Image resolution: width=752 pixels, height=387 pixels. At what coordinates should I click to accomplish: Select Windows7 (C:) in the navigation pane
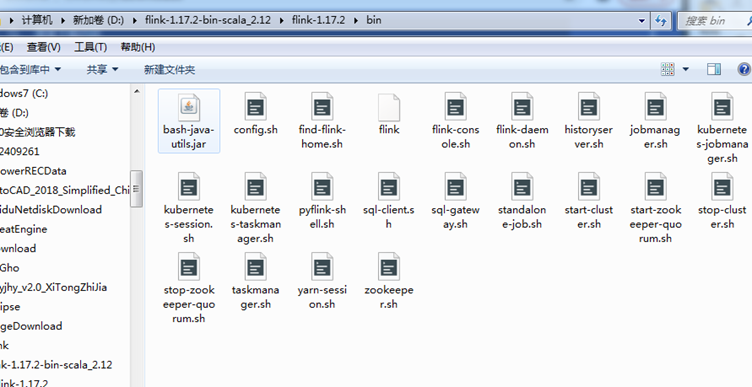24,93
